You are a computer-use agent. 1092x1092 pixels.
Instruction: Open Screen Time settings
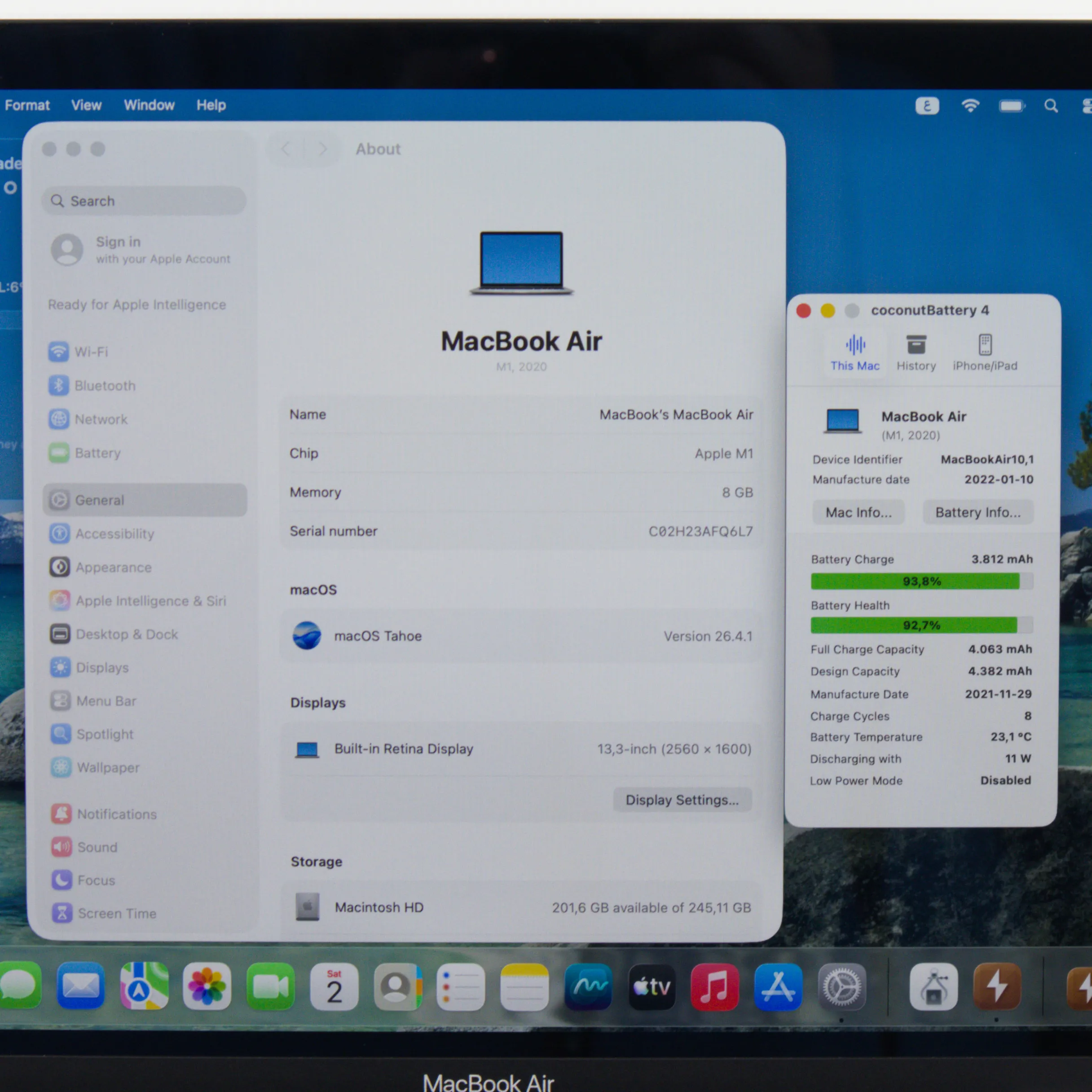coord(103,913)
